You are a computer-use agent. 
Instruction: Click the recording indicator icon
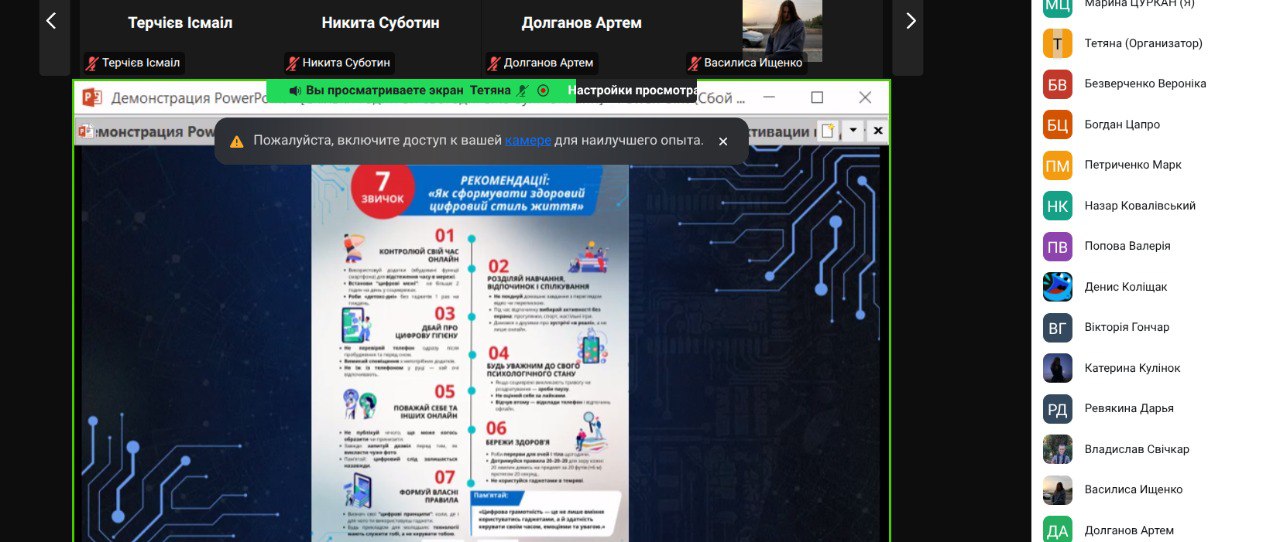coord(543,91)
